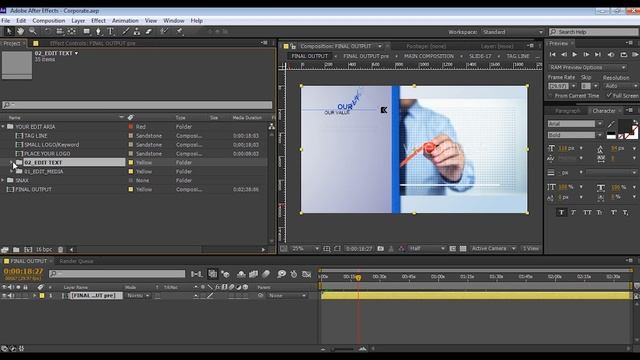Select the Selection arrow tool
Screen dimensions: 640x360
(x=9, y=31)
